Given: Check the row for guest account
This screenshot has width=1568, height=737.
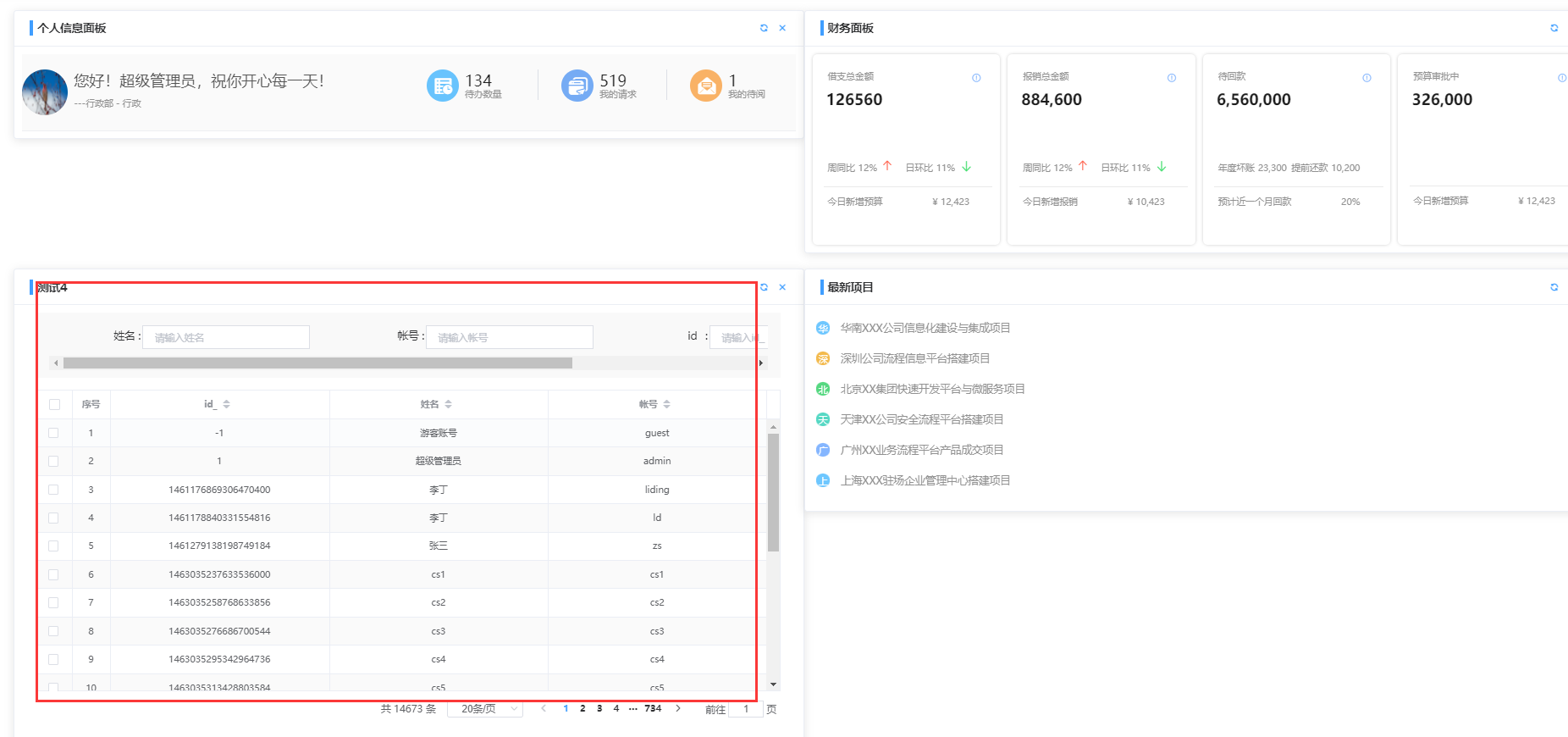Looking at the screenshot, I should click(54, 433).
